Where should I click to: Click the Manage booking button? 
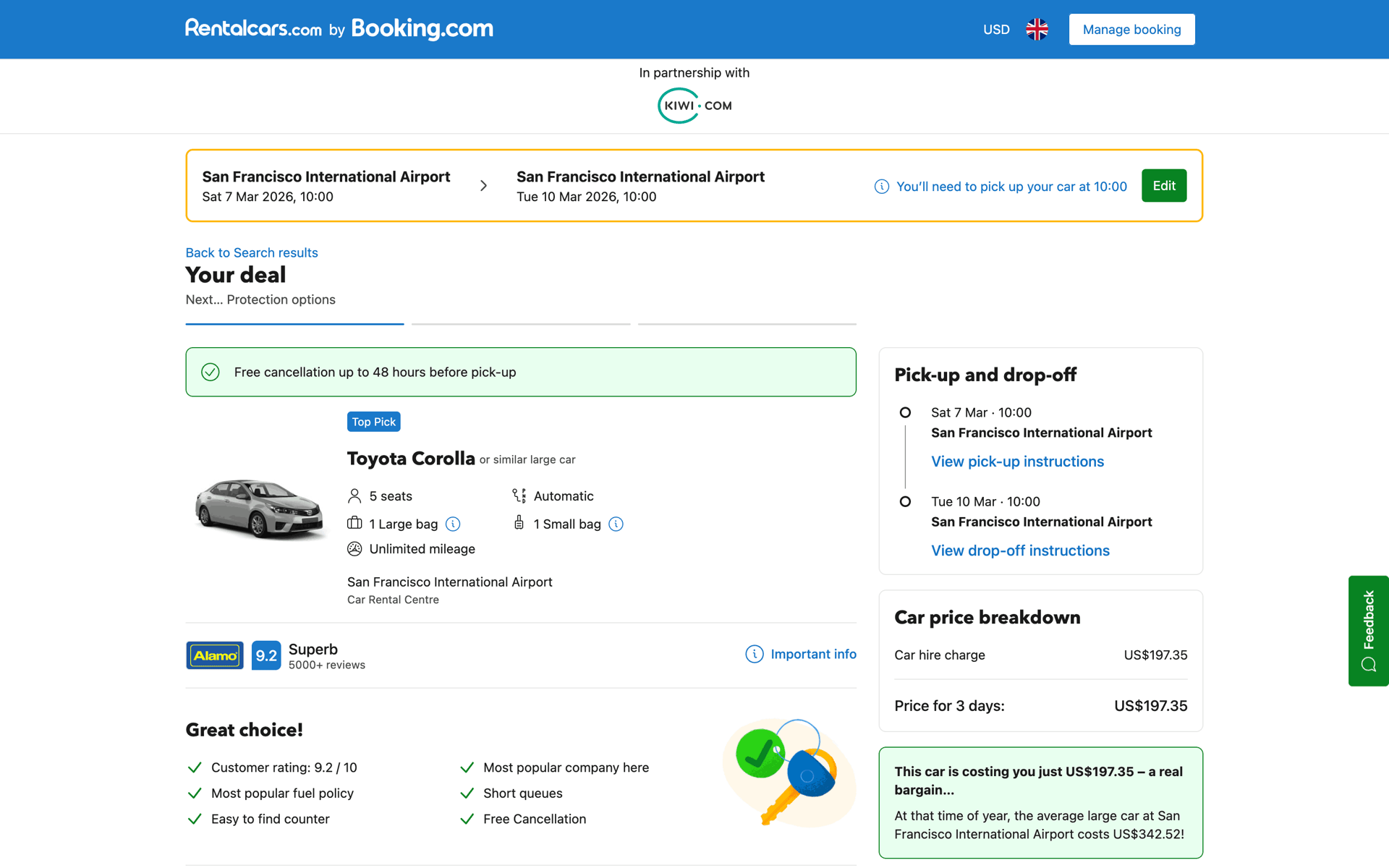tap(1132, 30)
